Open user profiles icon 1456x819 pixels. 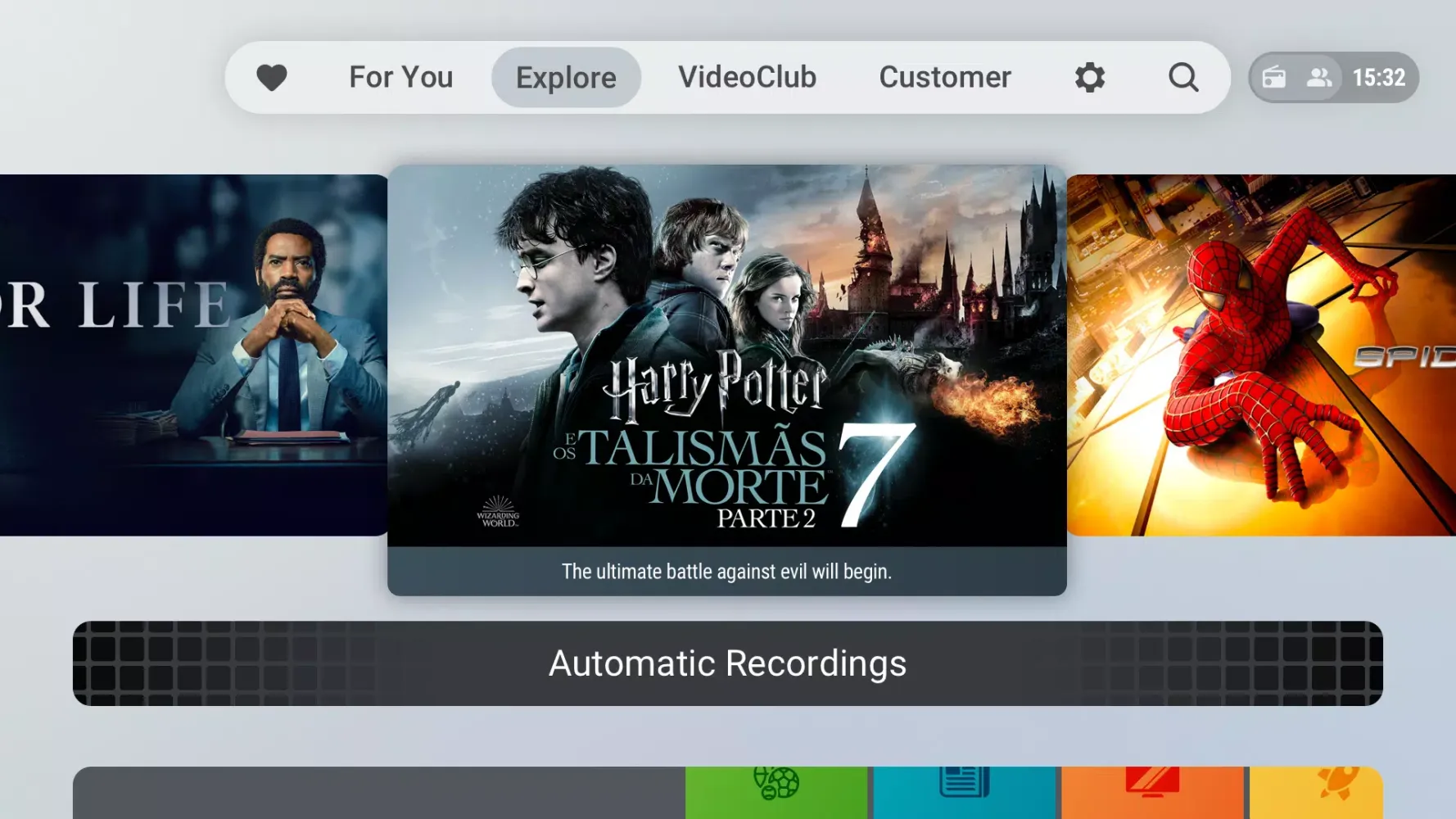click(x=1318, y=78)
